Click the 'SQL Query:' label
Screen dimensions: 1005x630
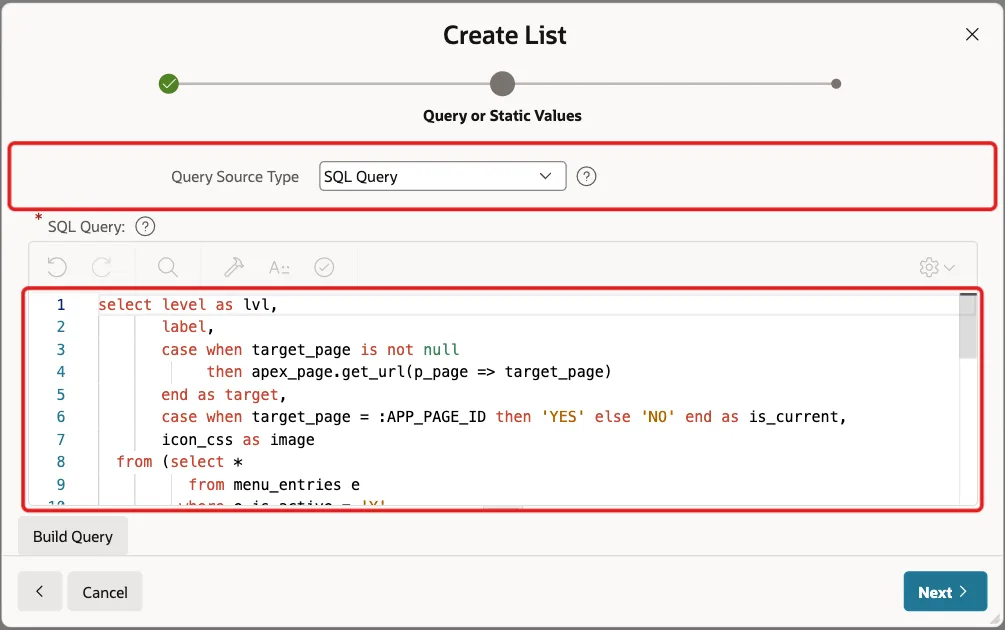87,227
